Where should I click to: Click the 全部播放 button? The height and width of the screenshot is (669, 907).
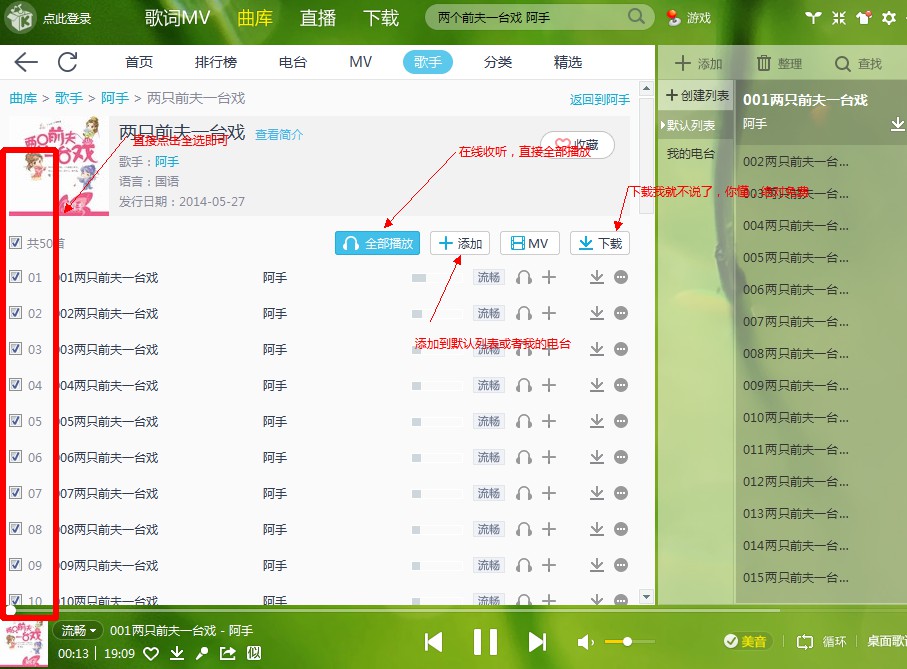(378, 243)
